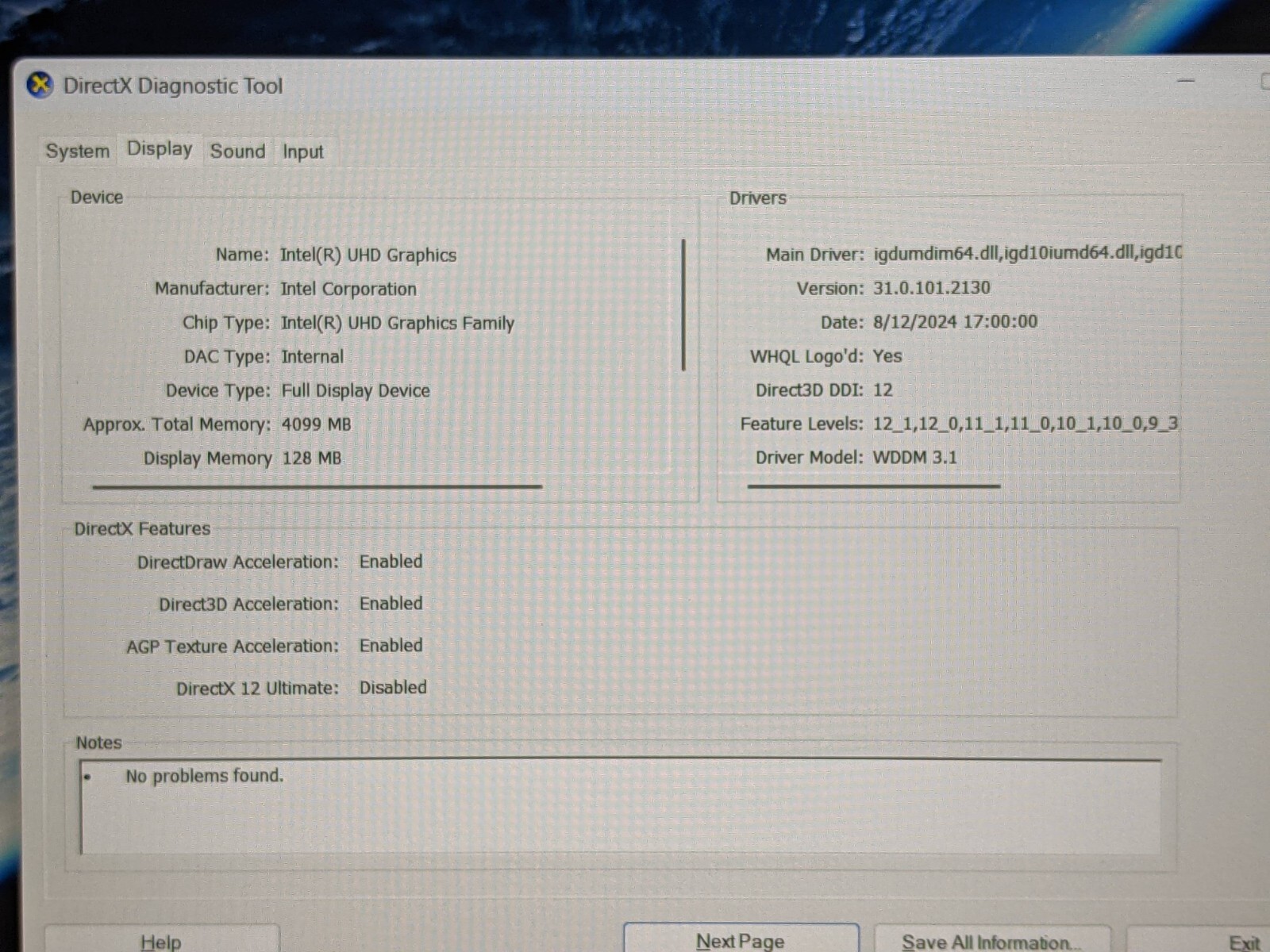Click the Help button
The width and height of the screenshot is (1270, 952).
click(161, 940)
